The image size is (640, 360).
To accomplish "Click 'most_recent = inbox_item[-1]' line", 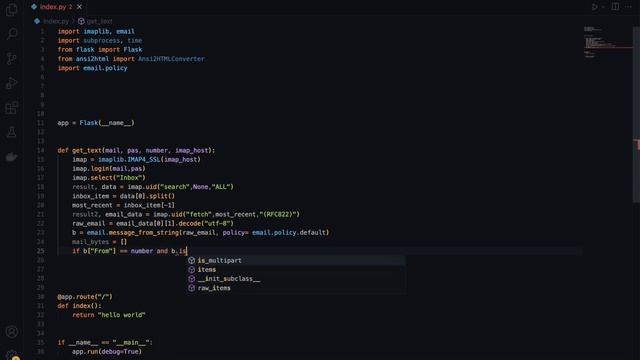I will (x=123, y=205).
